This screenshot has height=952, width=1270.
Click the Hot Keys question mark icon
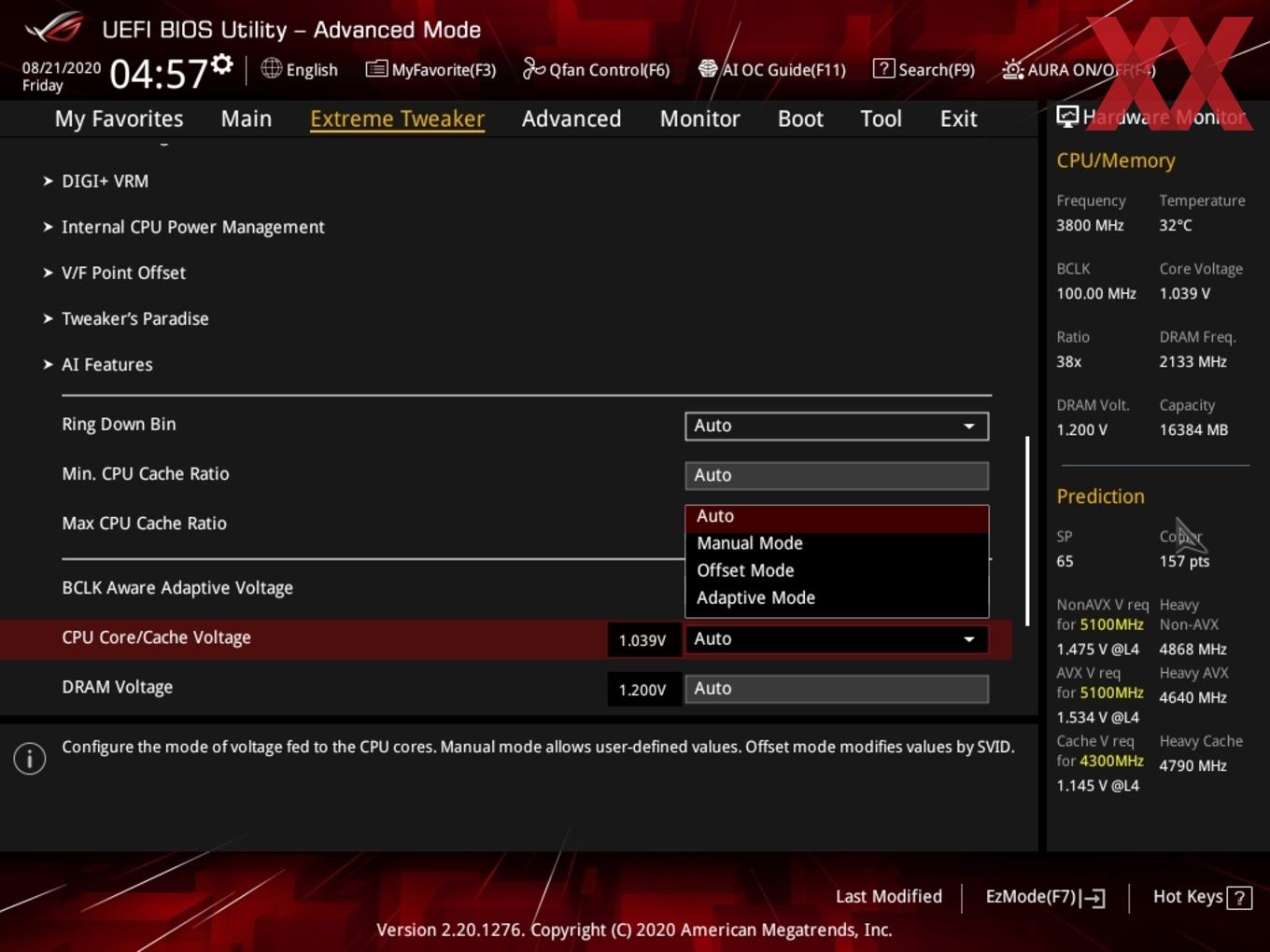(x=1239, y=898)
